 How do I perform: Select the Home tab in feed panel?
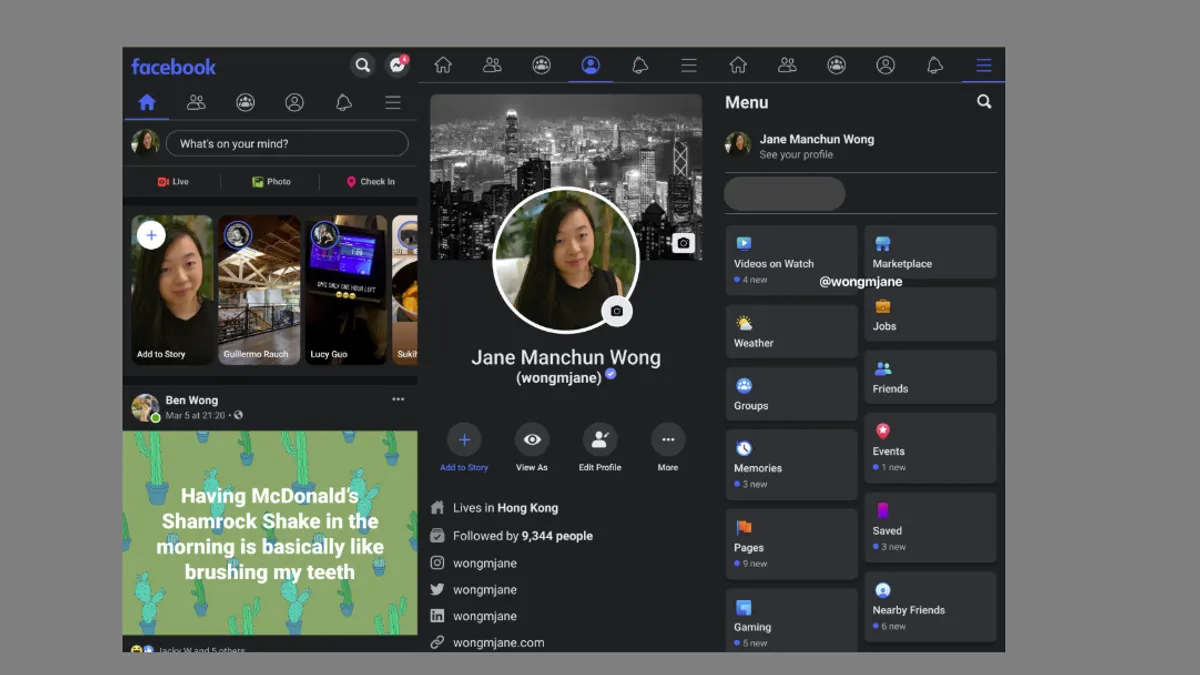coord(147,102)
